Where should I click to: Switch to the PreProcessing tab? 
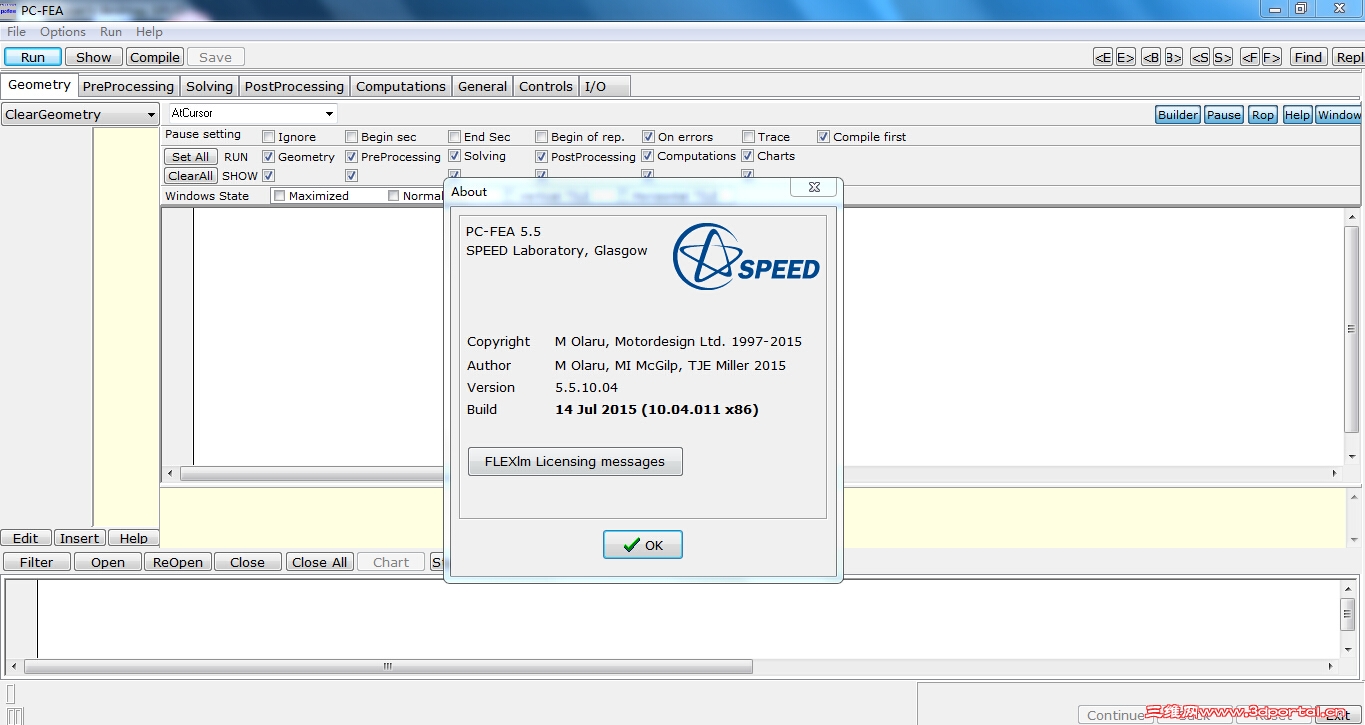(x=128, y=87)
